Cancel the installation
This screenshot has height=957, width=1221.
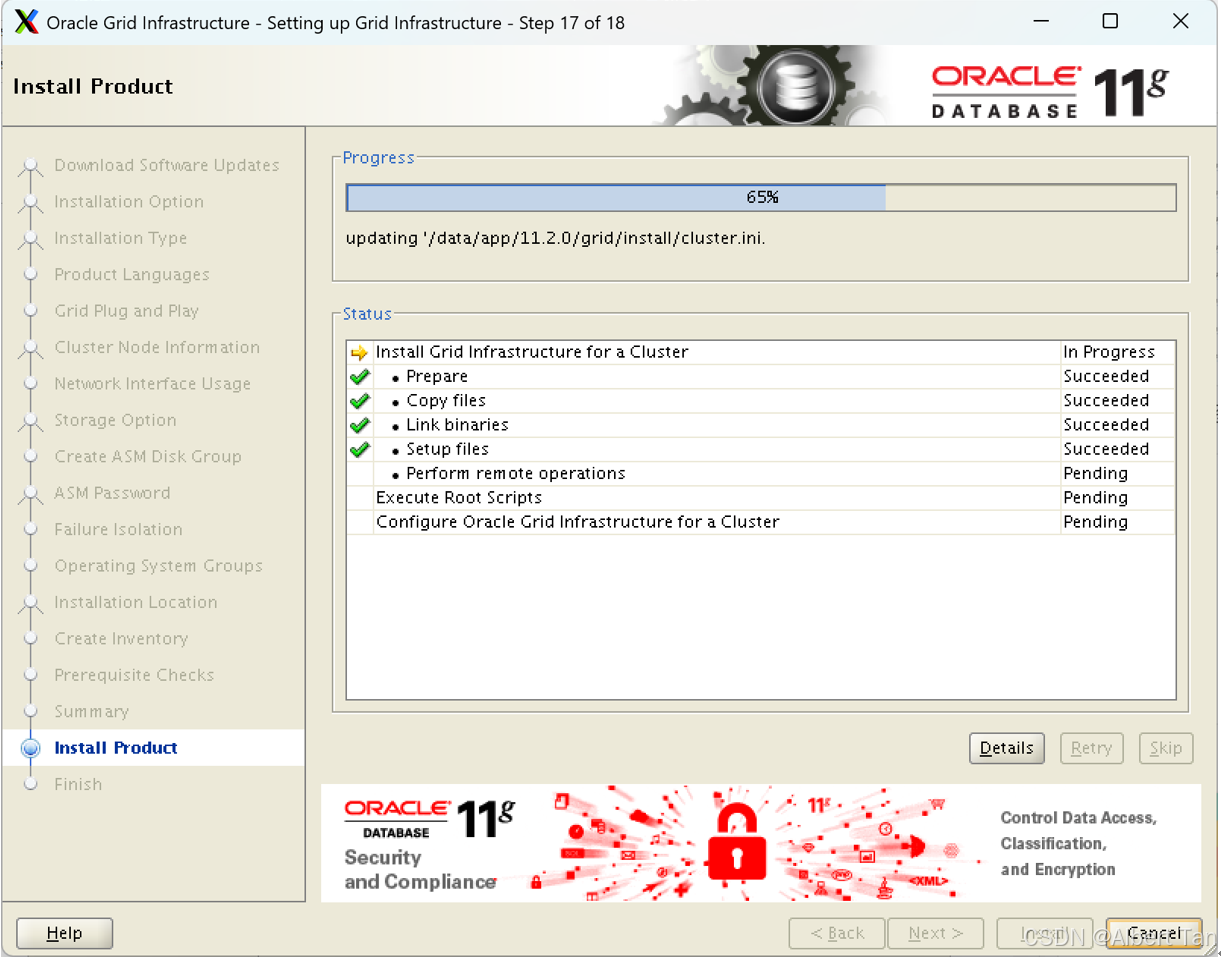pyautogui.click(x=1154, y=933)
